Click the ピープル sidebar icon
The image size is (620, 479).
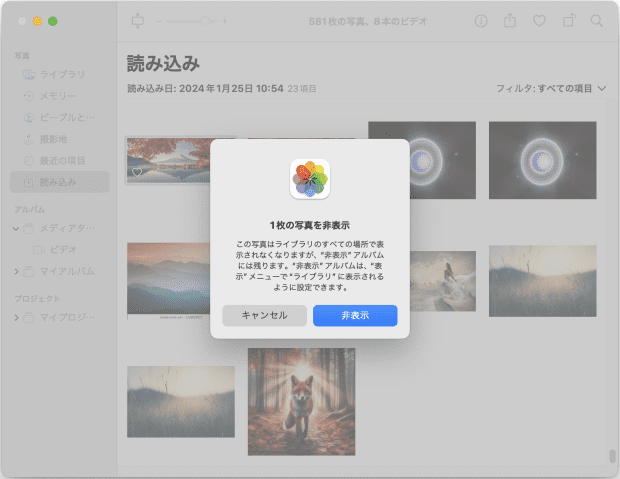[28, 117]
